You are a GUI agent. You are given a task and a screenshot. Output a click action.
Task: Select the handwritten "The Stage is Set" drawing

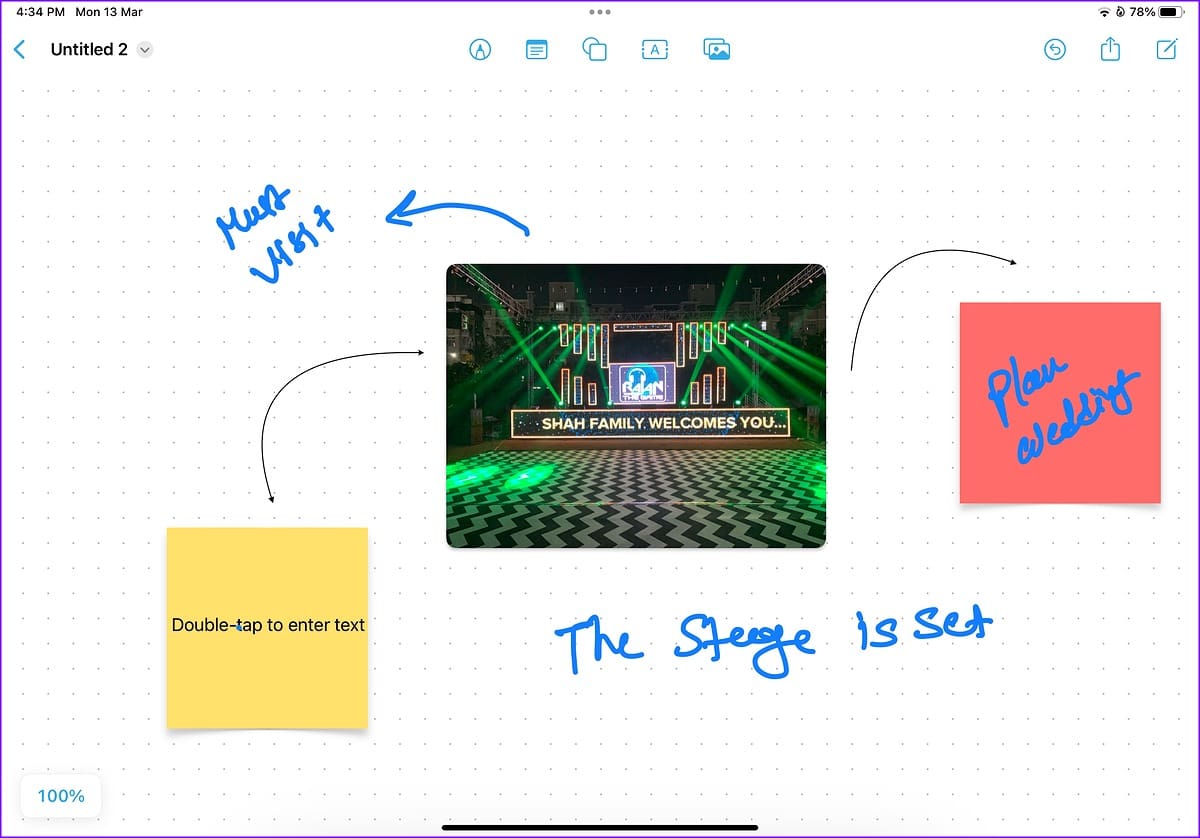click(x=773, y=639)
